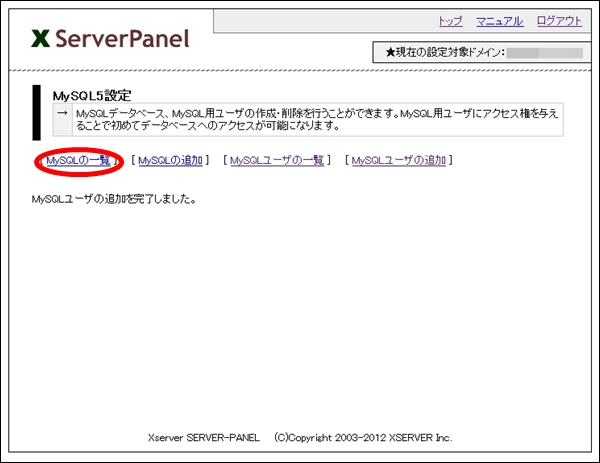
Task: Click the X ServerPanel logo
Action: click(110, 39)
